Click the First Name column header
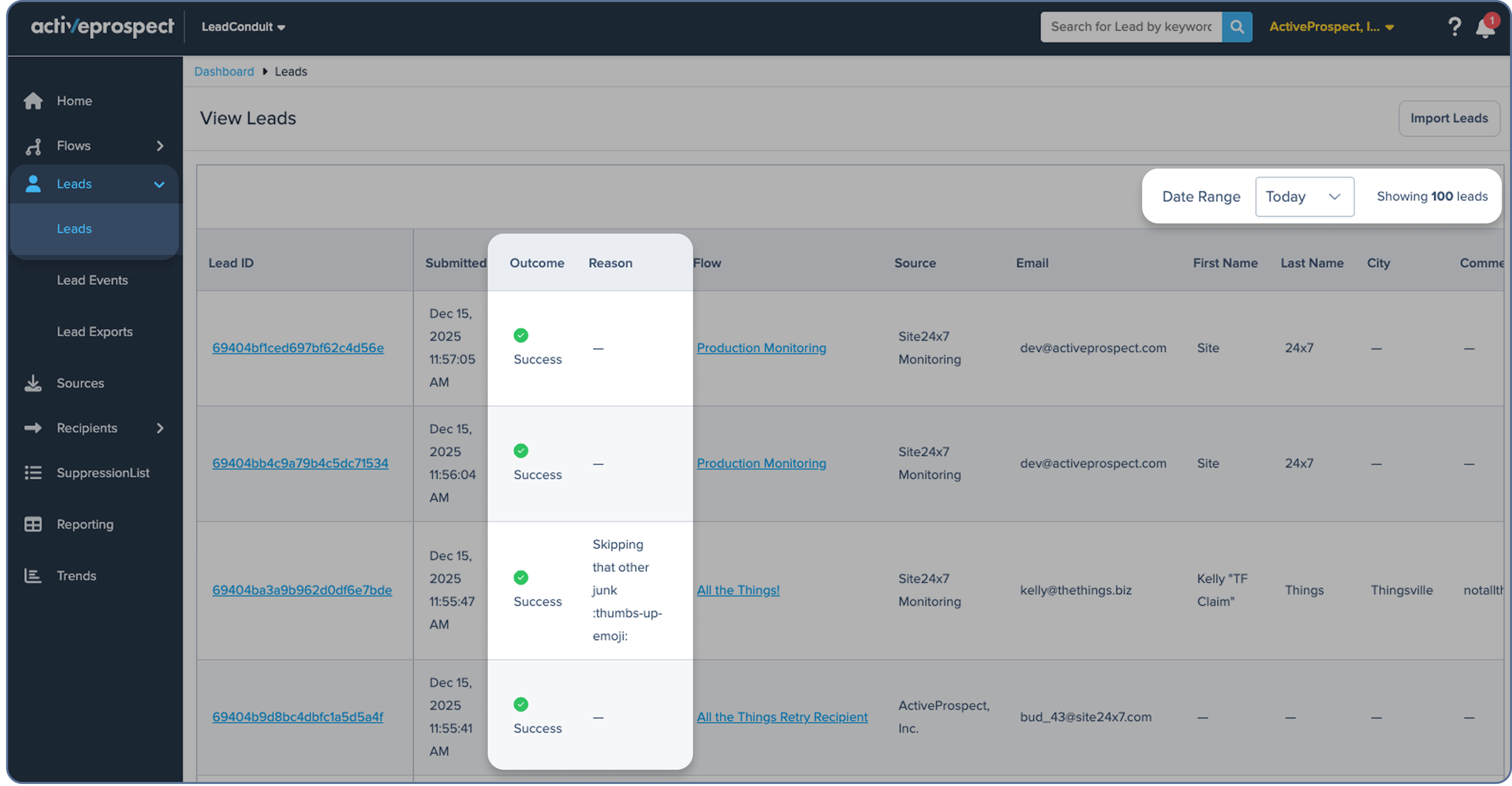The image size is (1512, 786). click(1225, 263)
